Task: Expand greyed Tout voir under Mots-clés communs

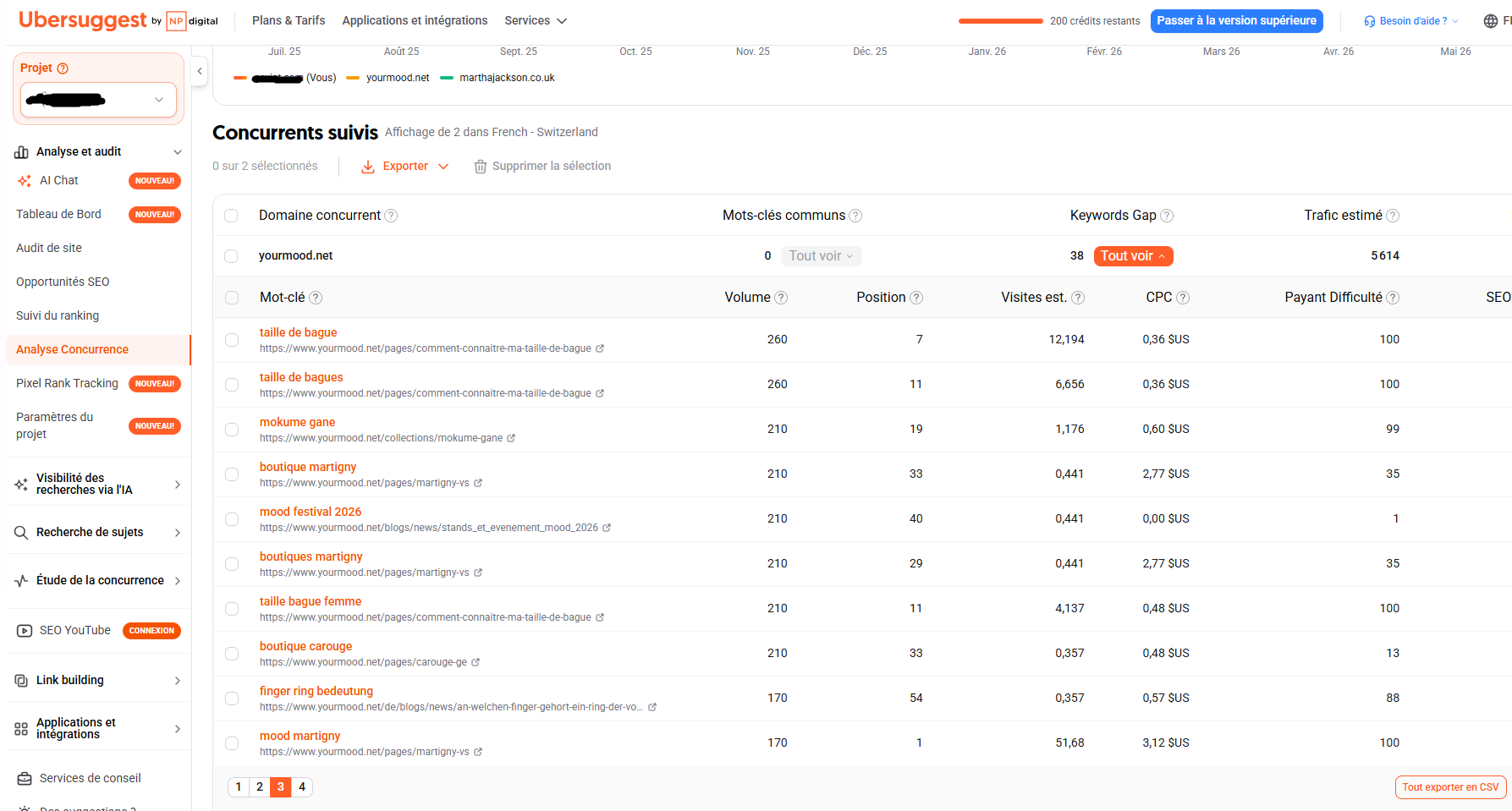Action: coord(821,256)
